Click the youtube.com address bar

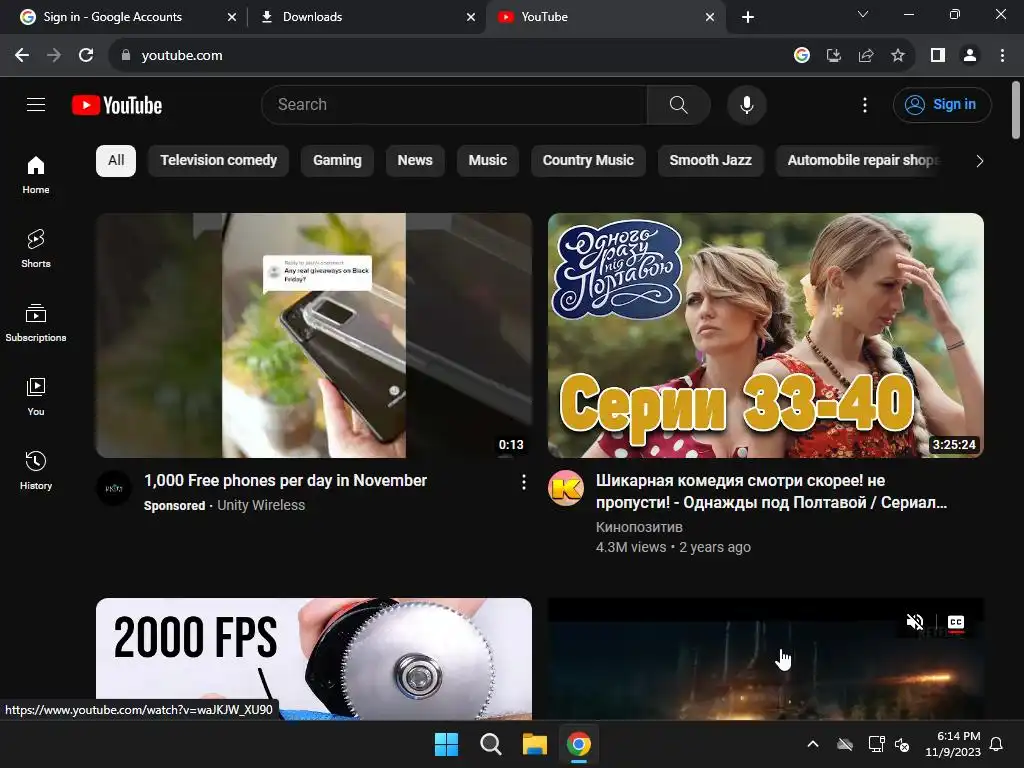coord(451,56)
